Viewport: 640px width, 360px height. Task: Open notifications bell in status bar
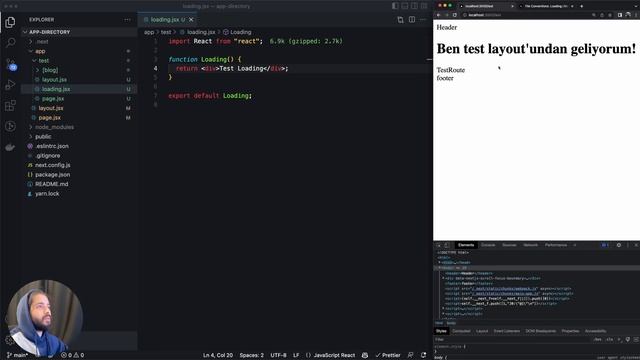pos(424,355)
